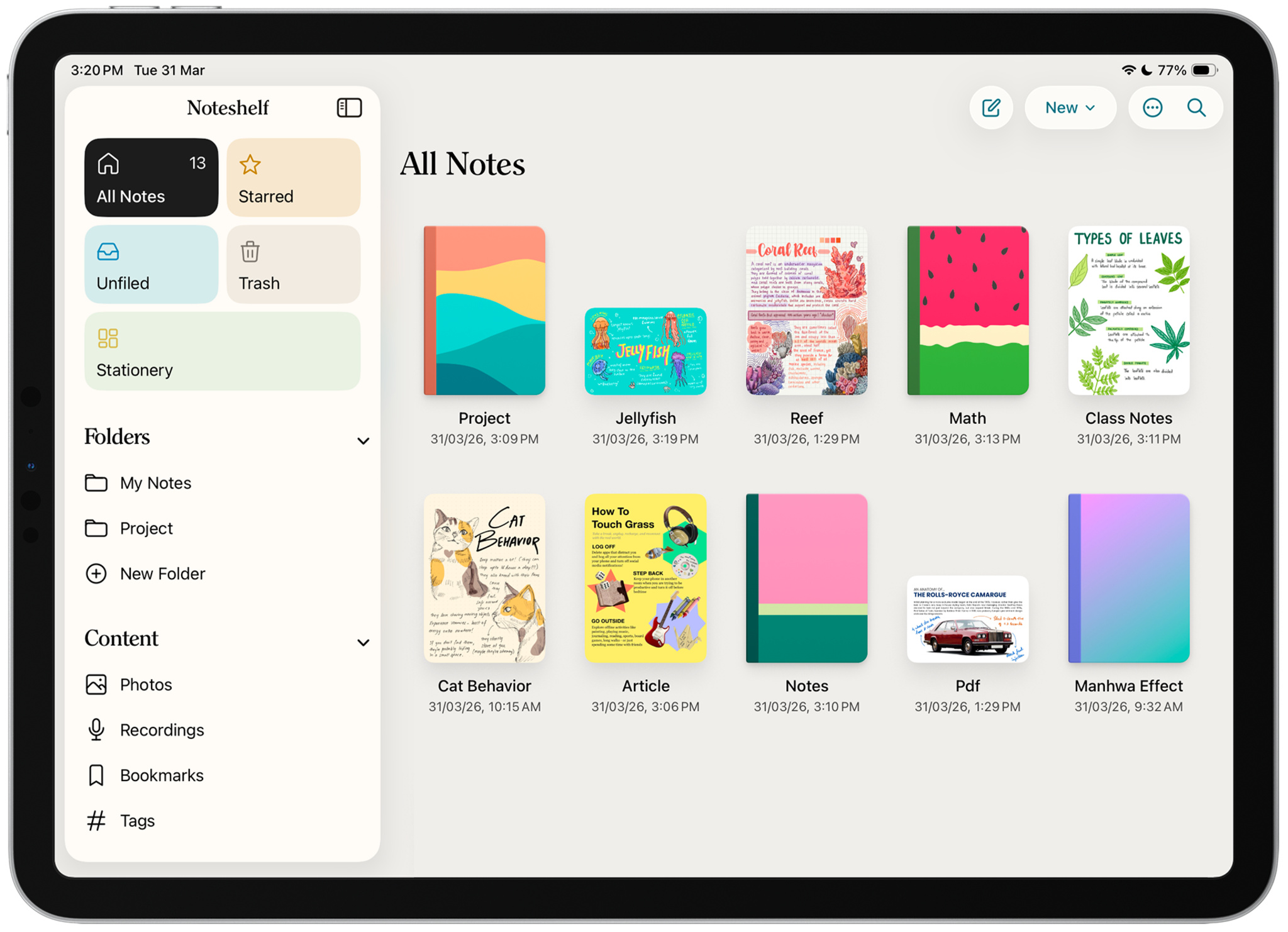Click the "Jellyfish" title text
1288x932 pixels.
pos(645,418)
